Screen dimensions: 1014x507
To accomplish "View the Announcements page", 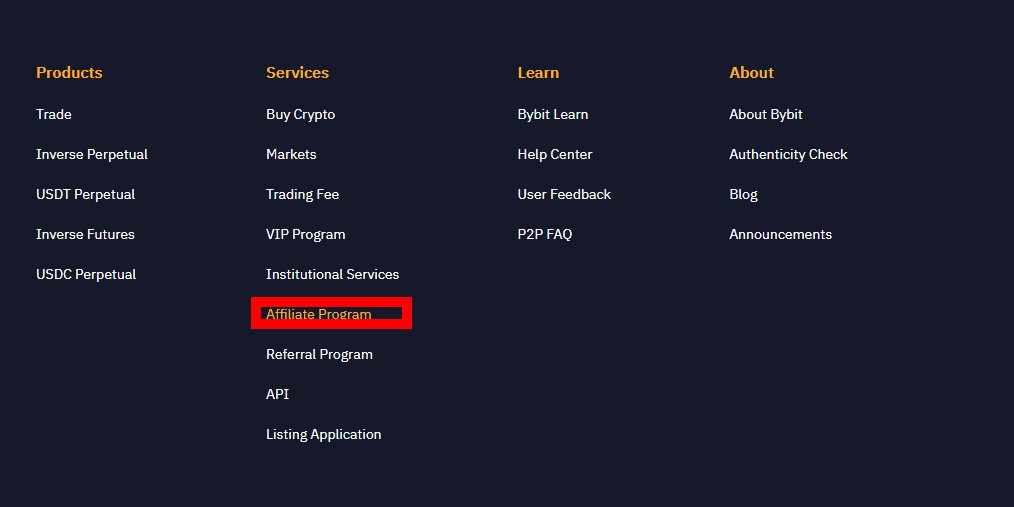I will pos(781,235).
